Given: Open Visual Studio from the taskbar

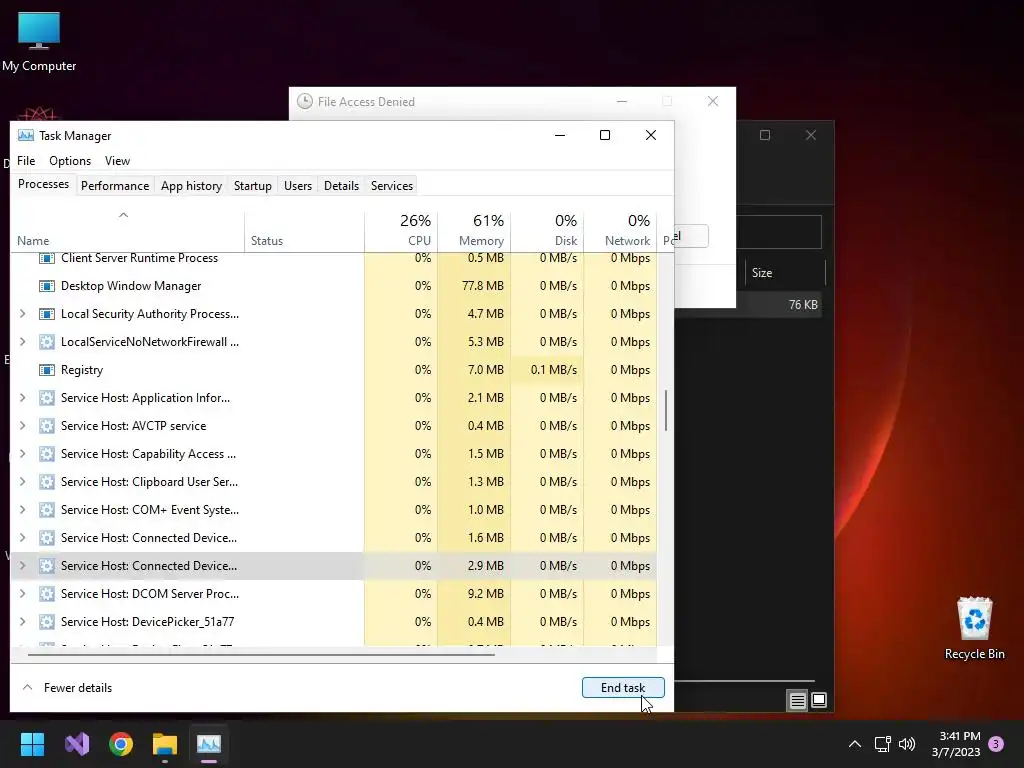Looking at the screenshot, I should (77, 744).
